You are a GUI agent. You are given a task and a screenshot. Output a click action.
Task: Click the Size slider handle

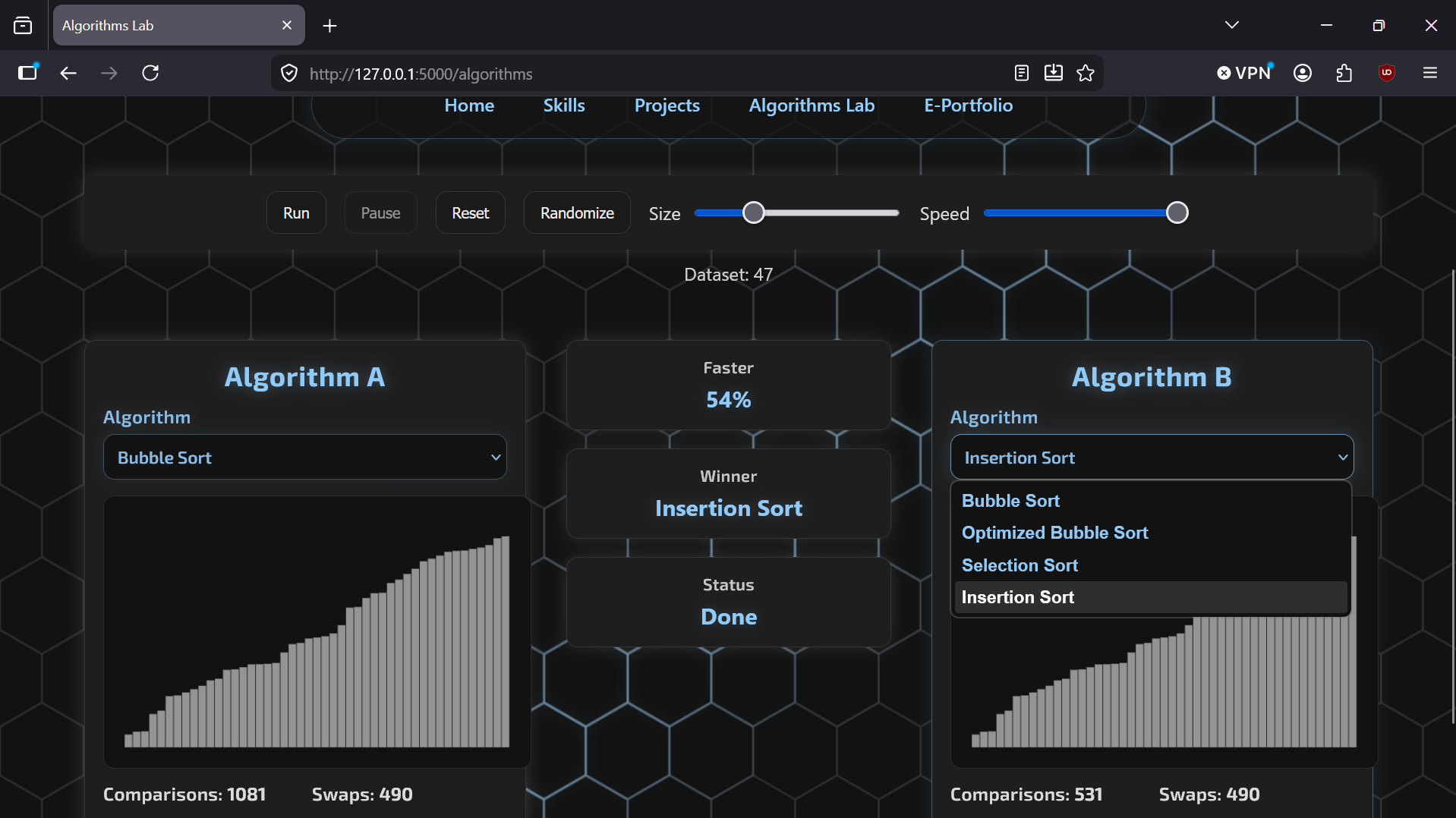(753, 212)
